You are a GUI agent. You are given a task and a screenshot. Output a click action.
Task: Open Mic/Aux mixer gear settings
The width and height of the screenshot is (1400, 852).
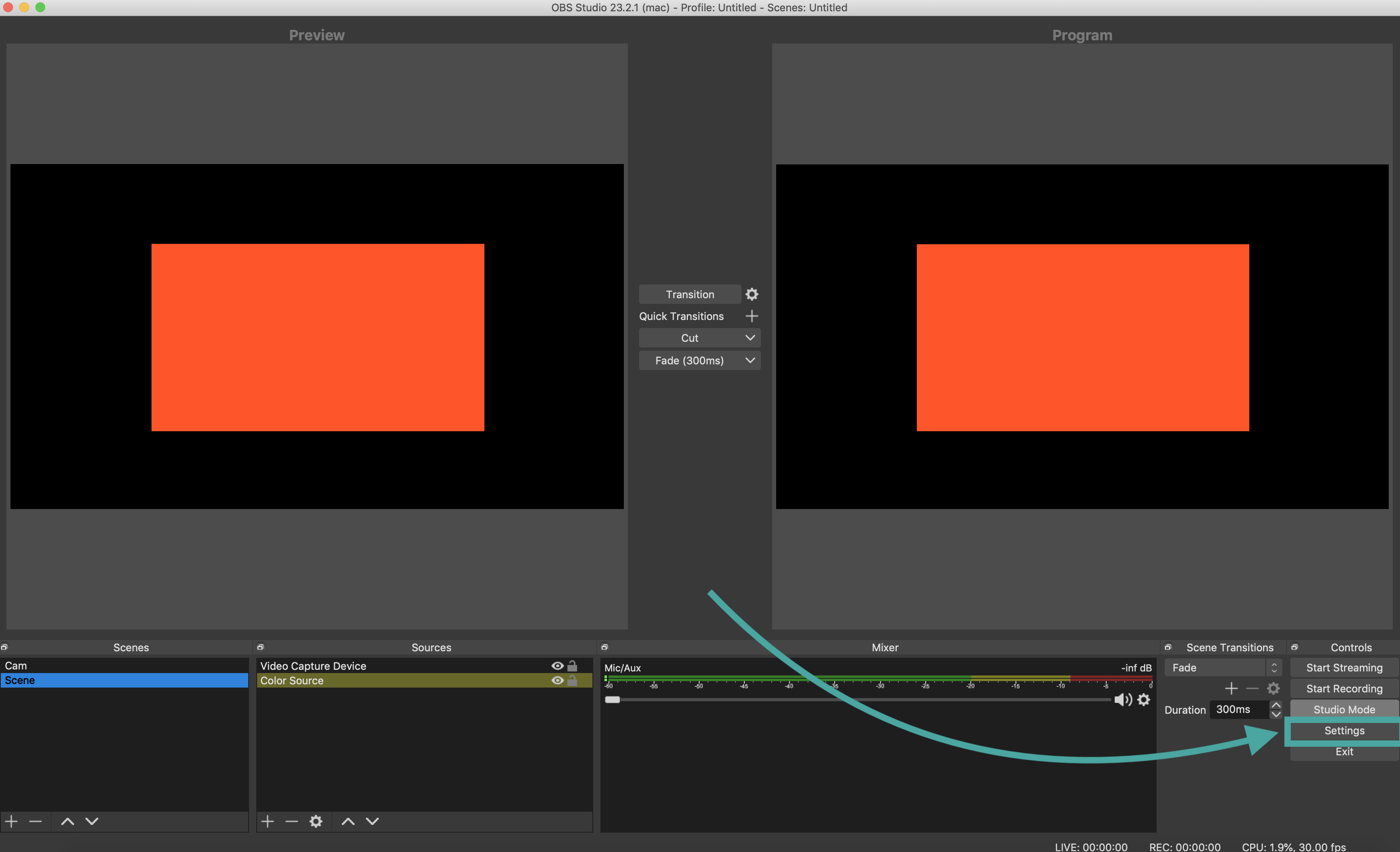tap(1143, 700)
